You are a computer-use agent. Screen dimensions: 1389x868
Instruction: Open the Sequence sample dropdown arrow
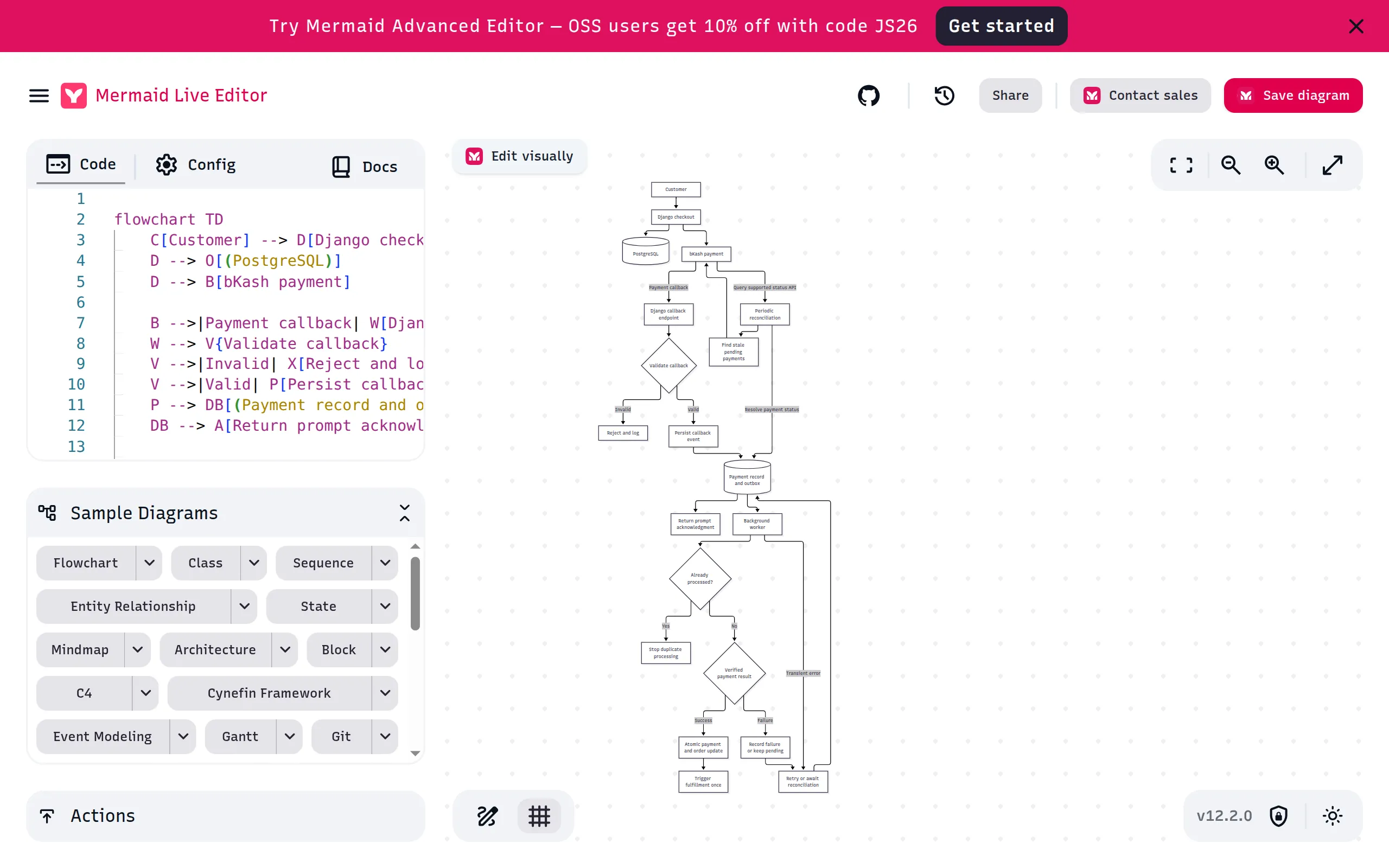(x=385, y=563)
